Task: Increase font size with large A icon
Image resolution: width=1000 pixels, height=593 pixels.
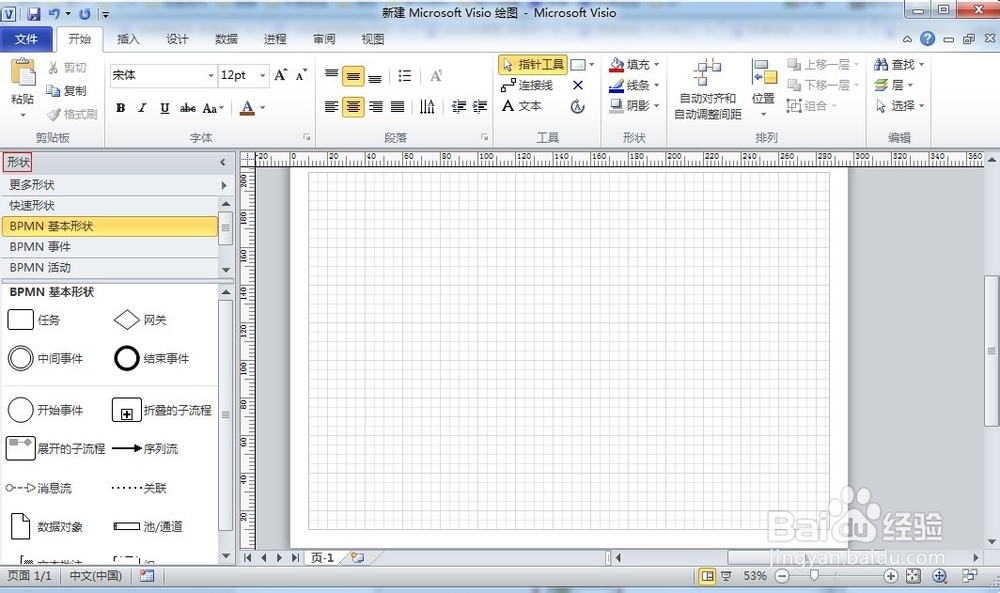Action: click(x=281, y=75)
